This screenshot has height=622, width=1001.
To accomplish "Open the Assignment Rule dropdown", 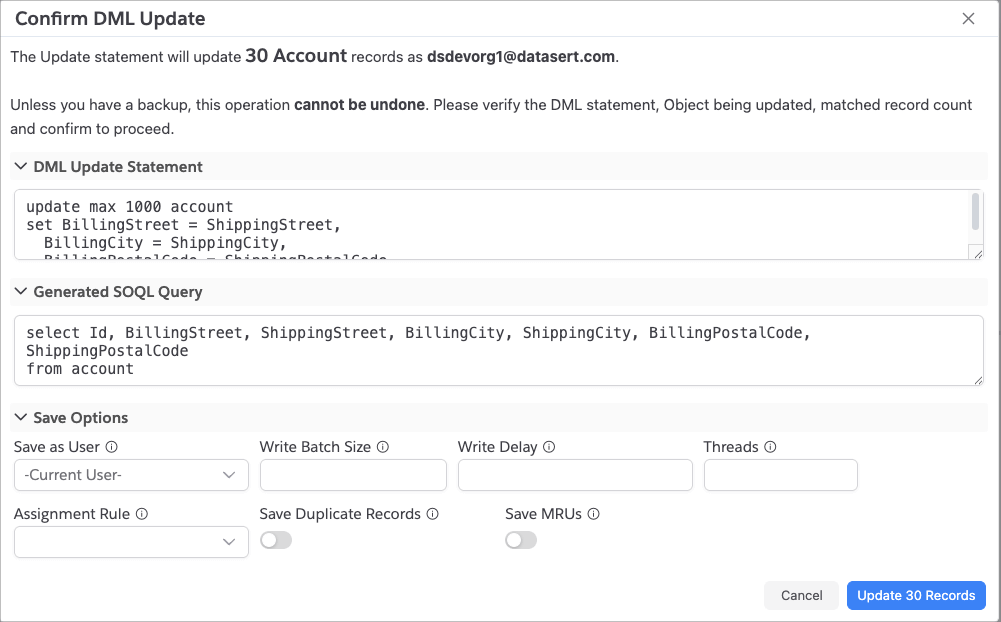I will coord(131,542).
